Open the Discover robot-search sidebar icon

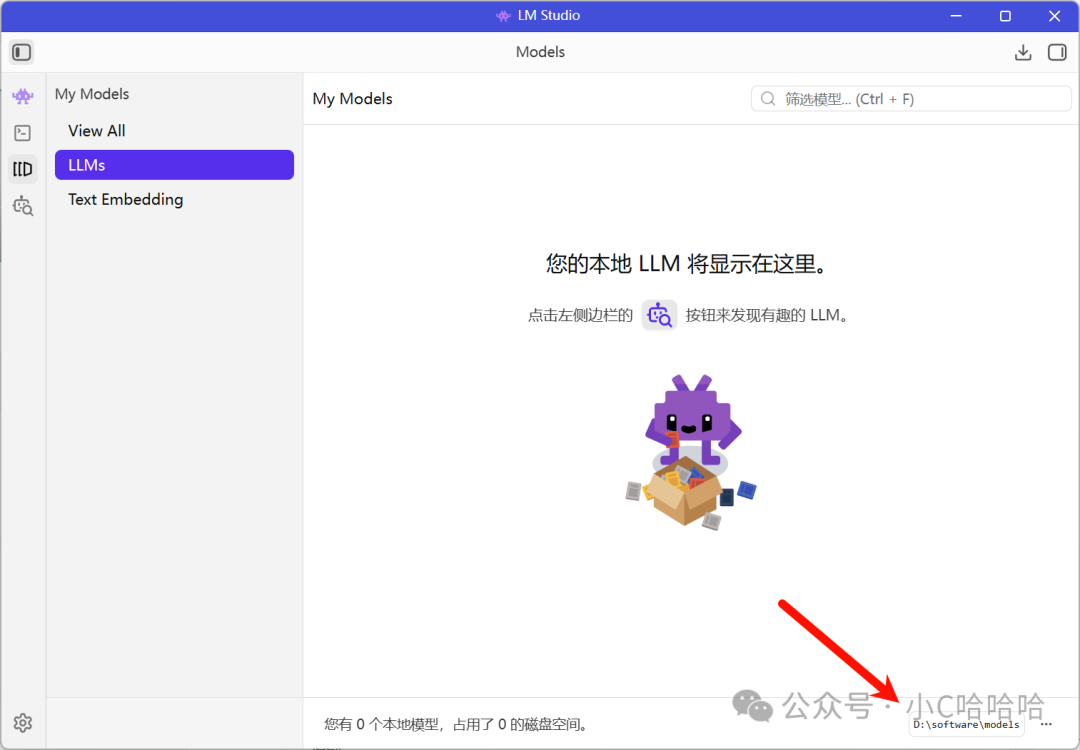23,206
